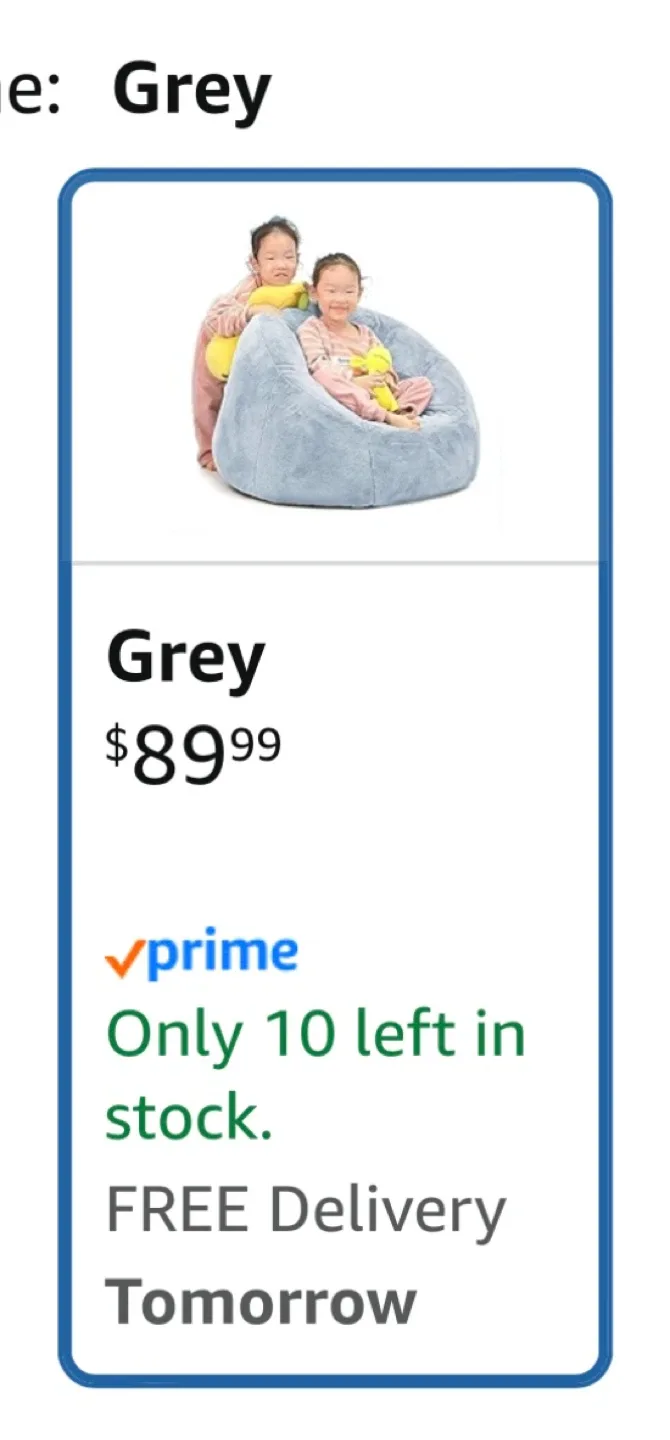
Task: Click the yellow plush toy on bean bag
Action: coord(374,375)
